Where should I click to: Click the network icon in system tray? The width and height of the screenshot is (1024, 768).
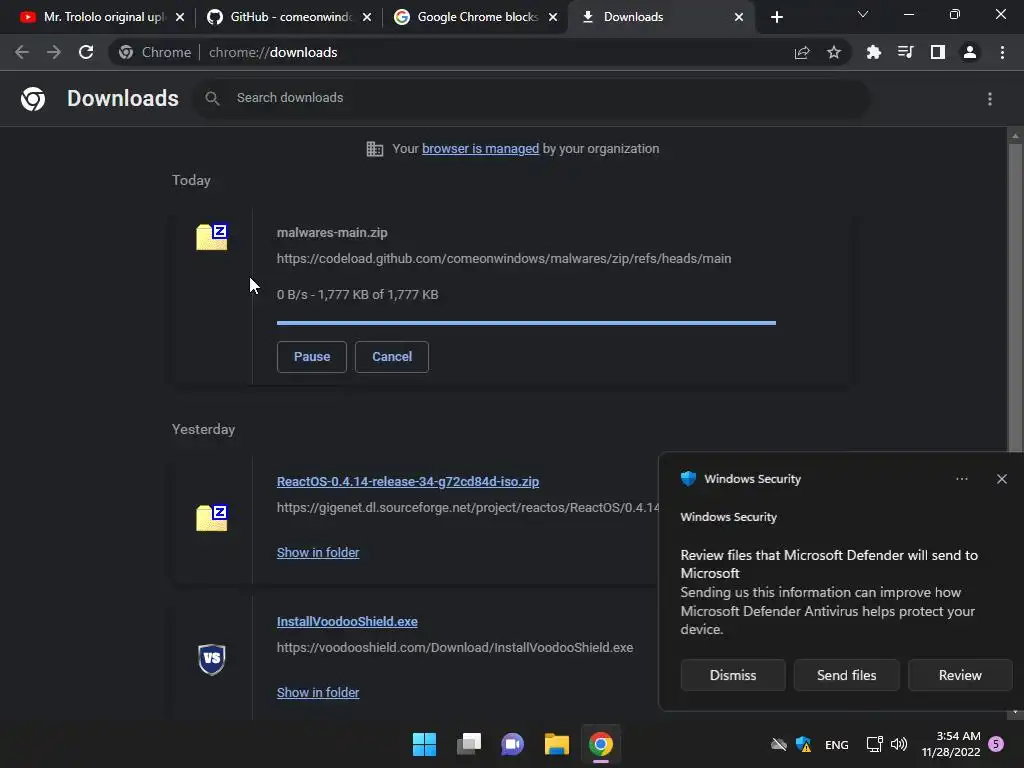point(874,744)
